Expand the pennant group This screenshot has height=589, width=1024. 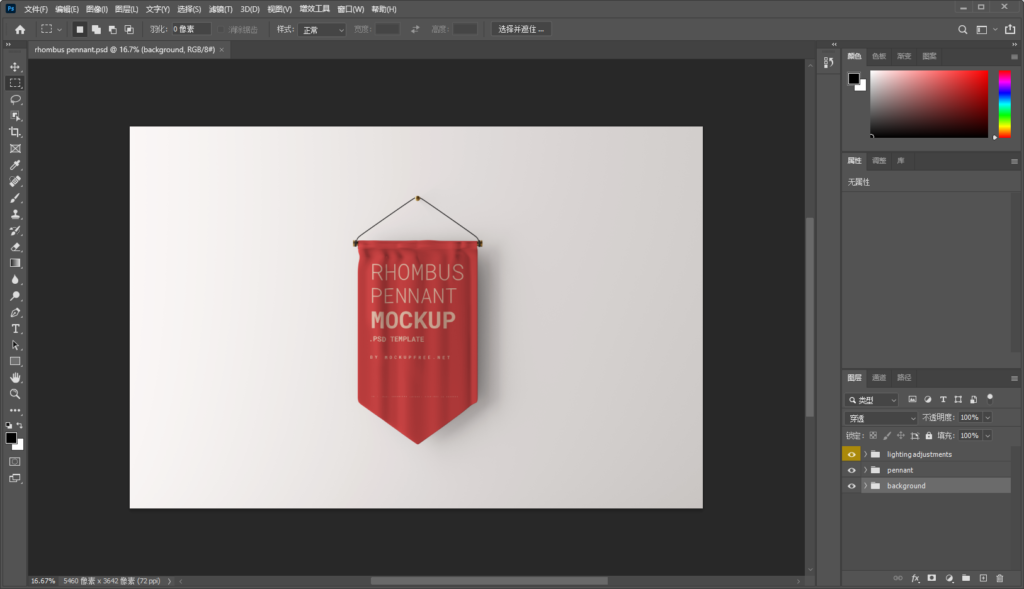coord(865,470)
